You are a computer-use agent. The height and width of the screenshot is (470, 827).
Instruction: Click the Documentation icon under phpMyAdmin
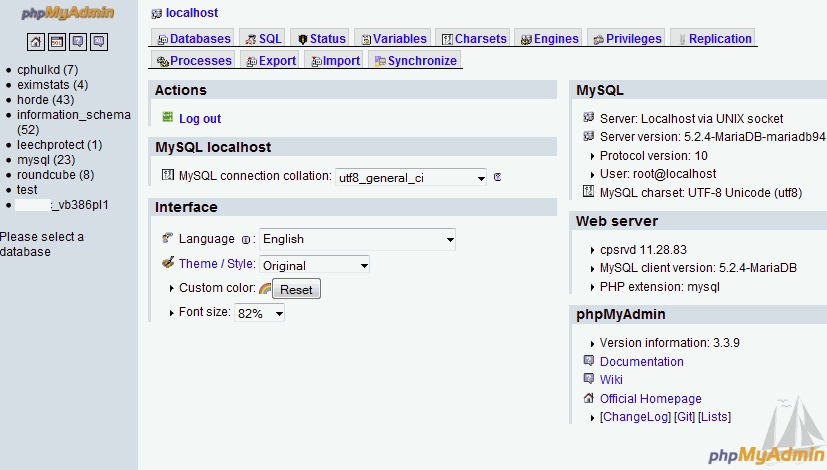click(589, 360)
